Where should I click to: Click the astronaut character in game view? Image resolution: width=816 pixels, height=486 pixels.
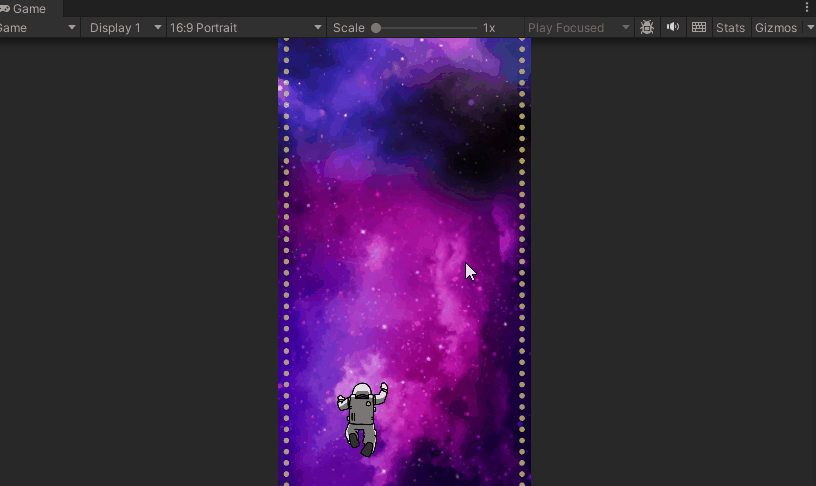pos(363,419)
